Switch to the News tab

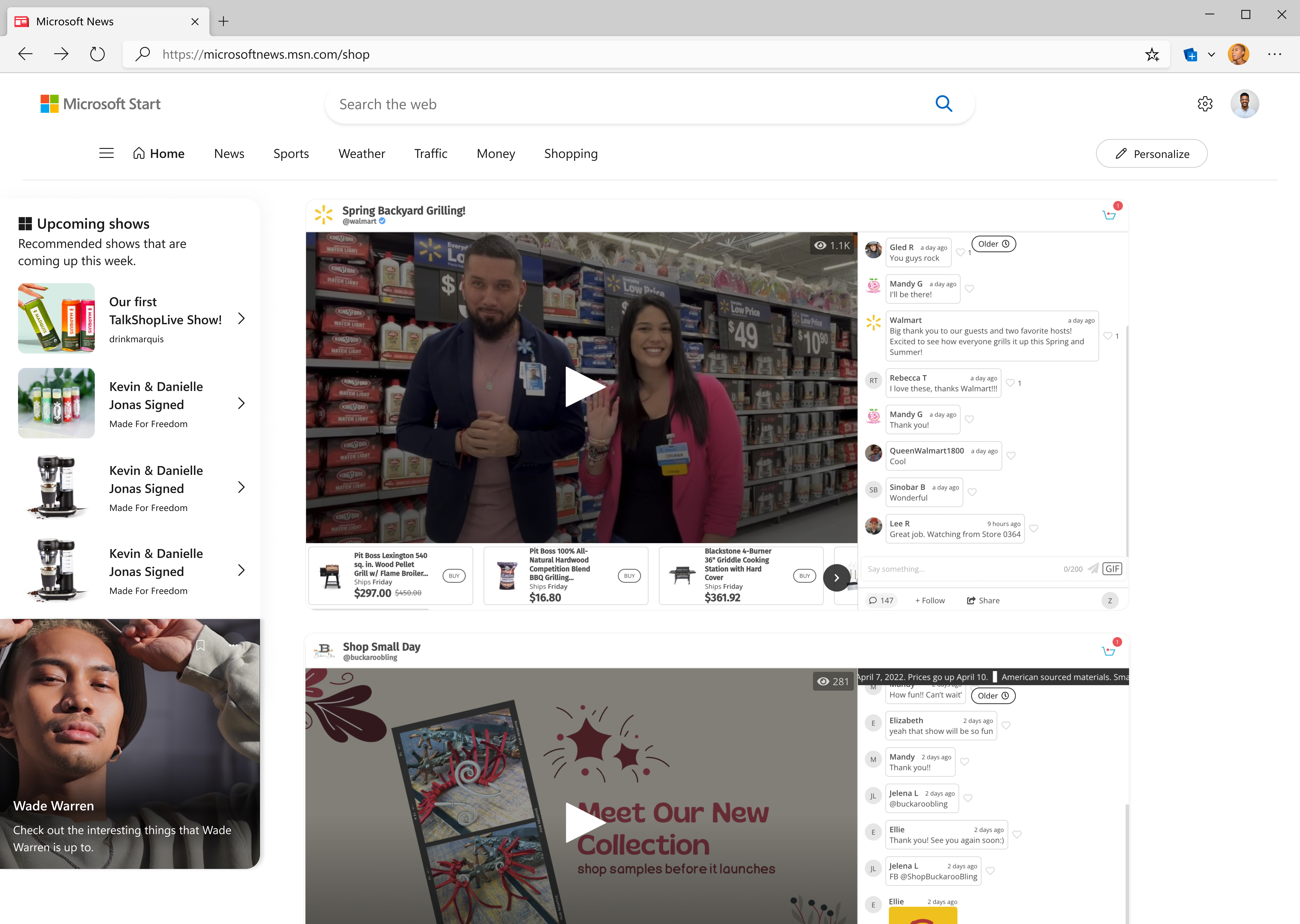[x=229, y=154]
